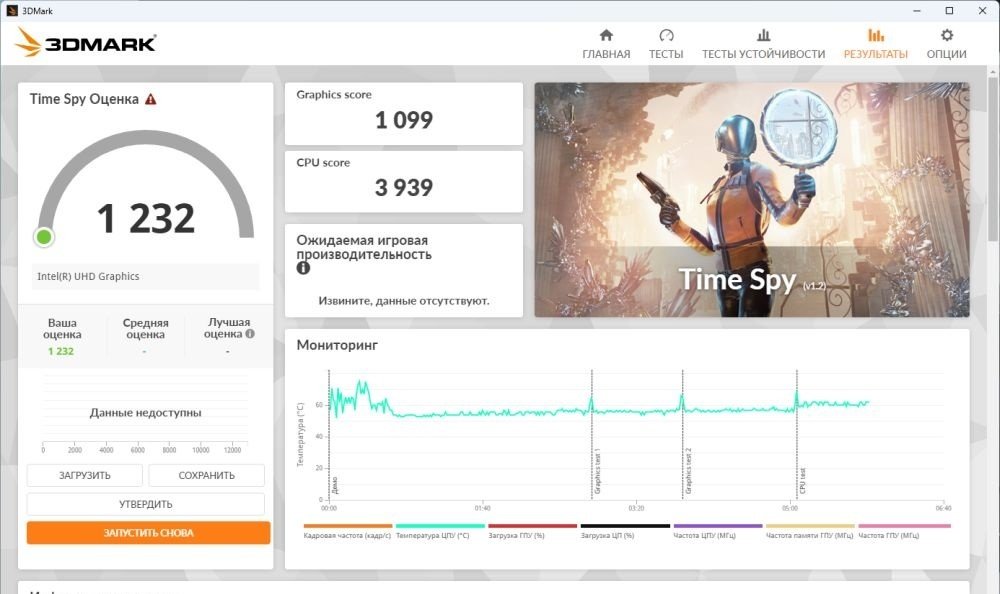Select the РЕЗУЛЬТАТЫ tab
1000x594 pixels.
(x=876, y=44)
